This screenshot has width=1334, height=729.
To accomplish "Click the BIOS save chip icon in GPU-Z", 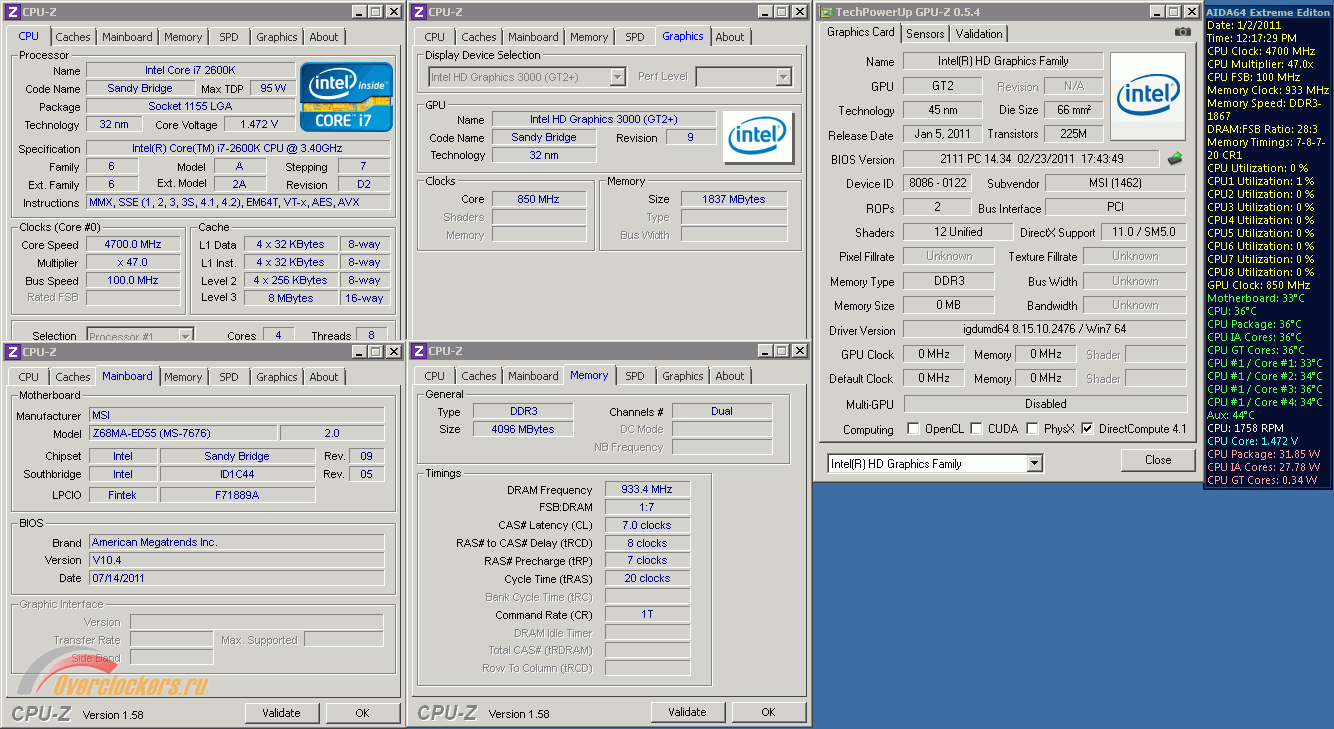I will (1175, 159).
